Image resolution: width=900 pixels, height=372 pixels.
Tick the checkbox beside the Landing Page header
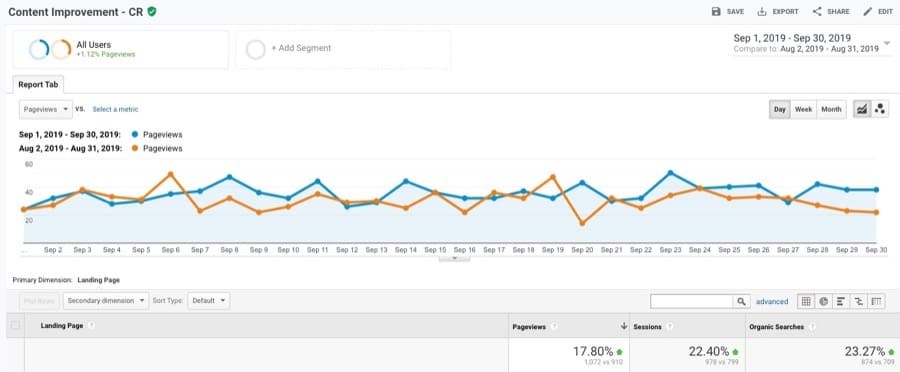[15, 326]
